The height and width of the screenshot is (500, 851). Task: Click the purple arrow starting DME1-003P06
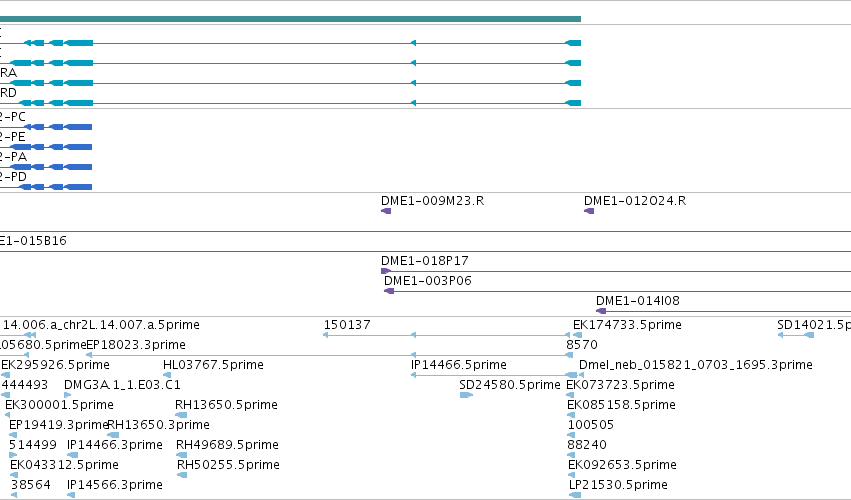pyautogui.click(x=389, y=292)
